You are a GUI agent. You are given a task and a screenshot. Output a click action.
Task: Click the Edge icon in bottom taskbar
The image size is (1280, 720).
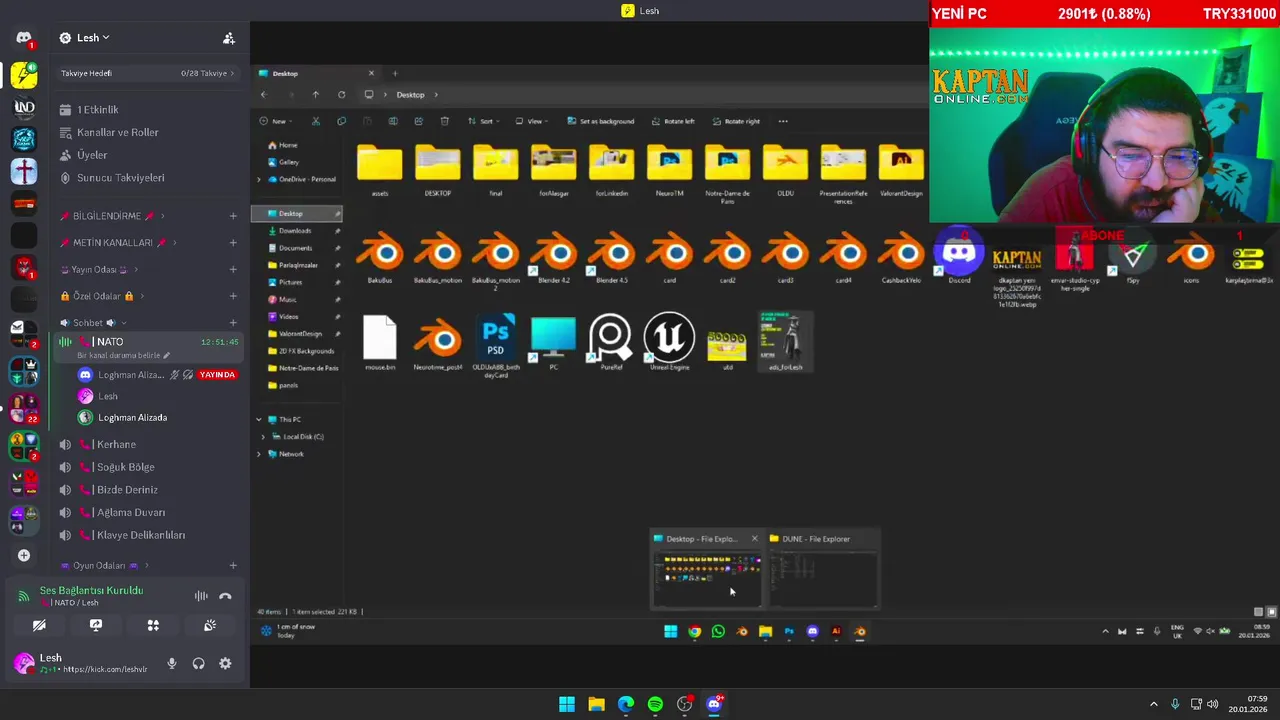click(626, 704)
